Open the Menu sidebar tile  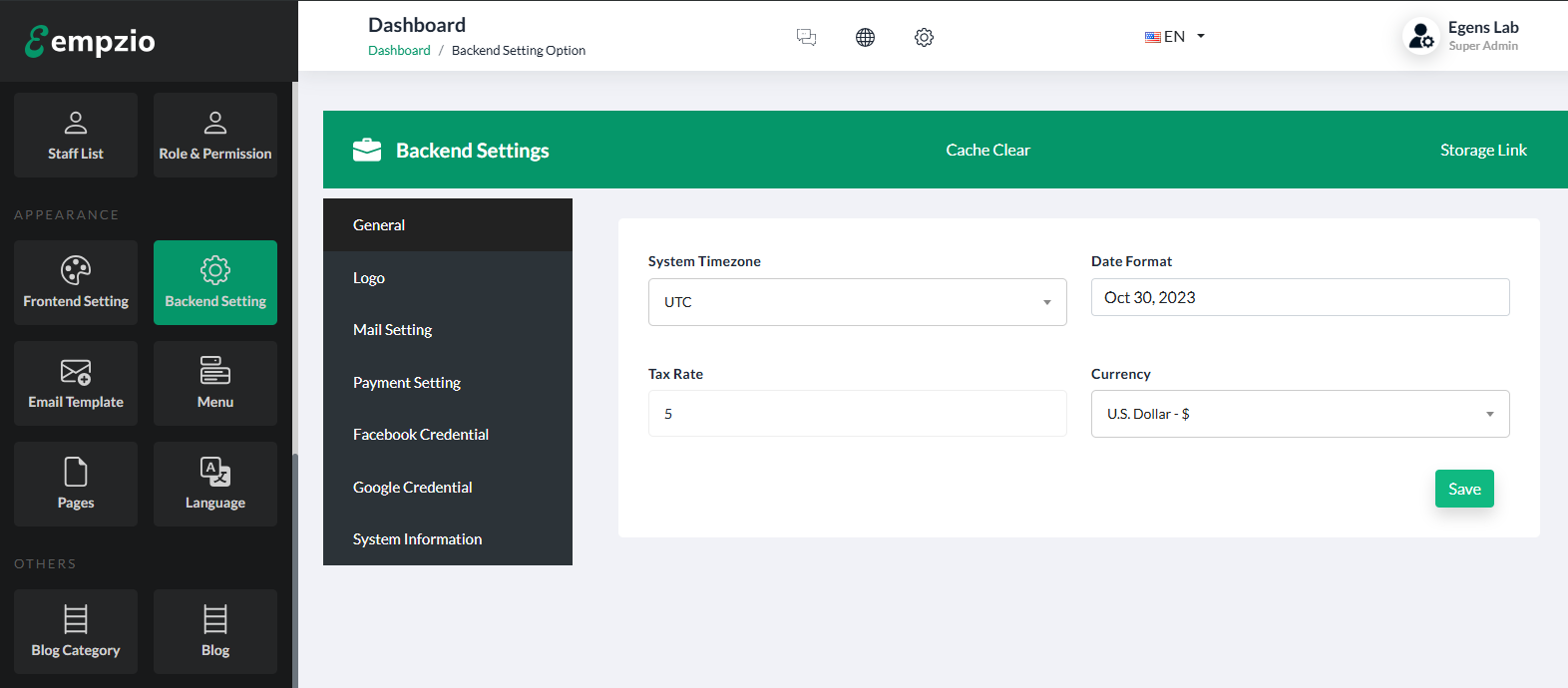pyautogui.click(x=215, y=383)
